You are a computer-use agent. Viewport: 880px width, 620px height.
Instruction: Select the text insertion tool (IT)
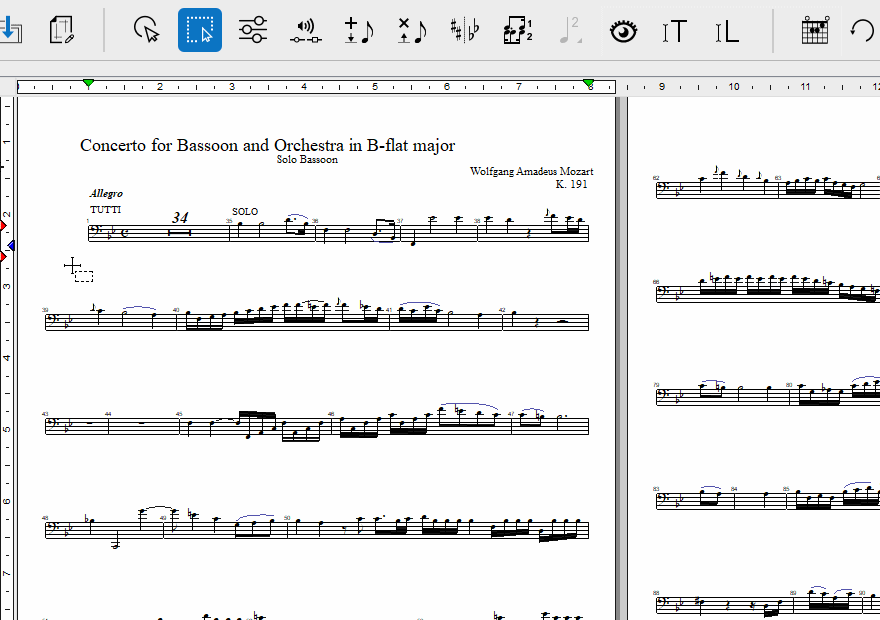coord(675,31)
